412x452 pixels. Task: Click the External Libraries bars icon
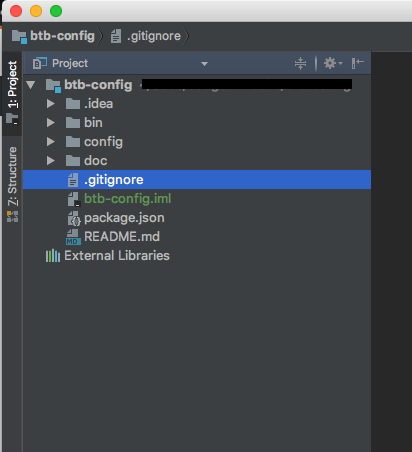(53, 256)
